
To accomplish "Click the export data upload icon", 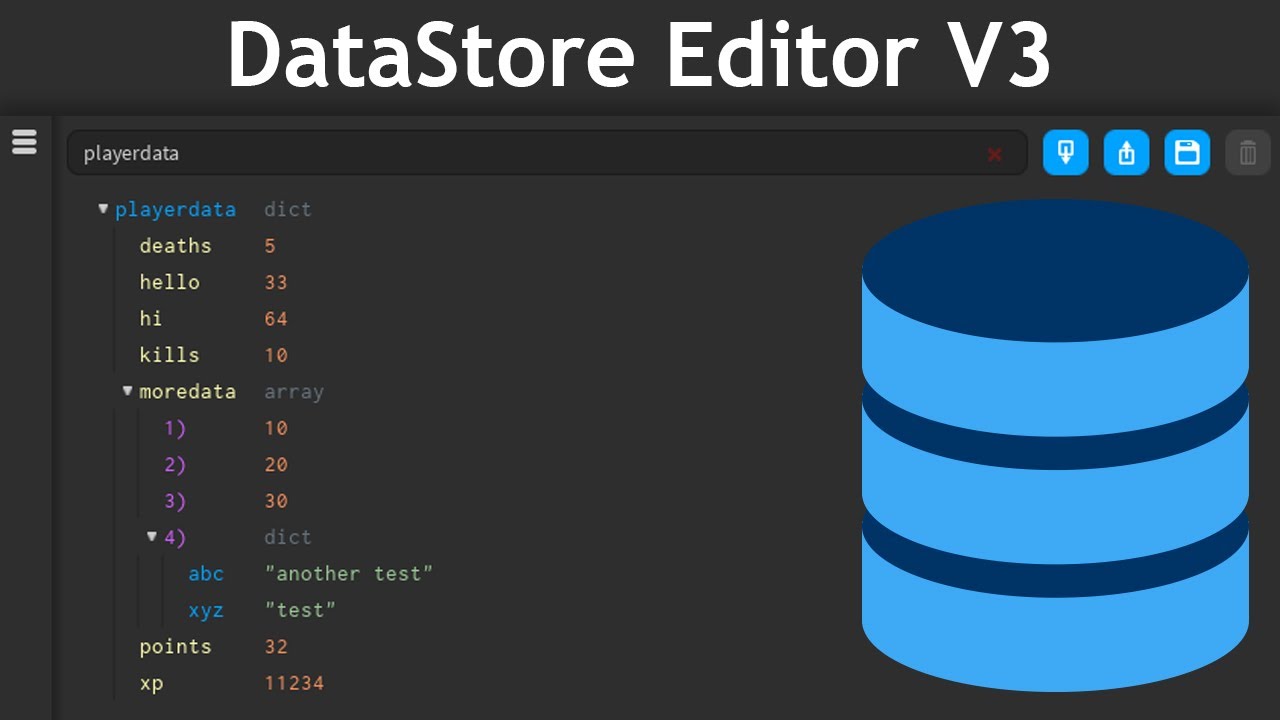I will pos(1126,153).
